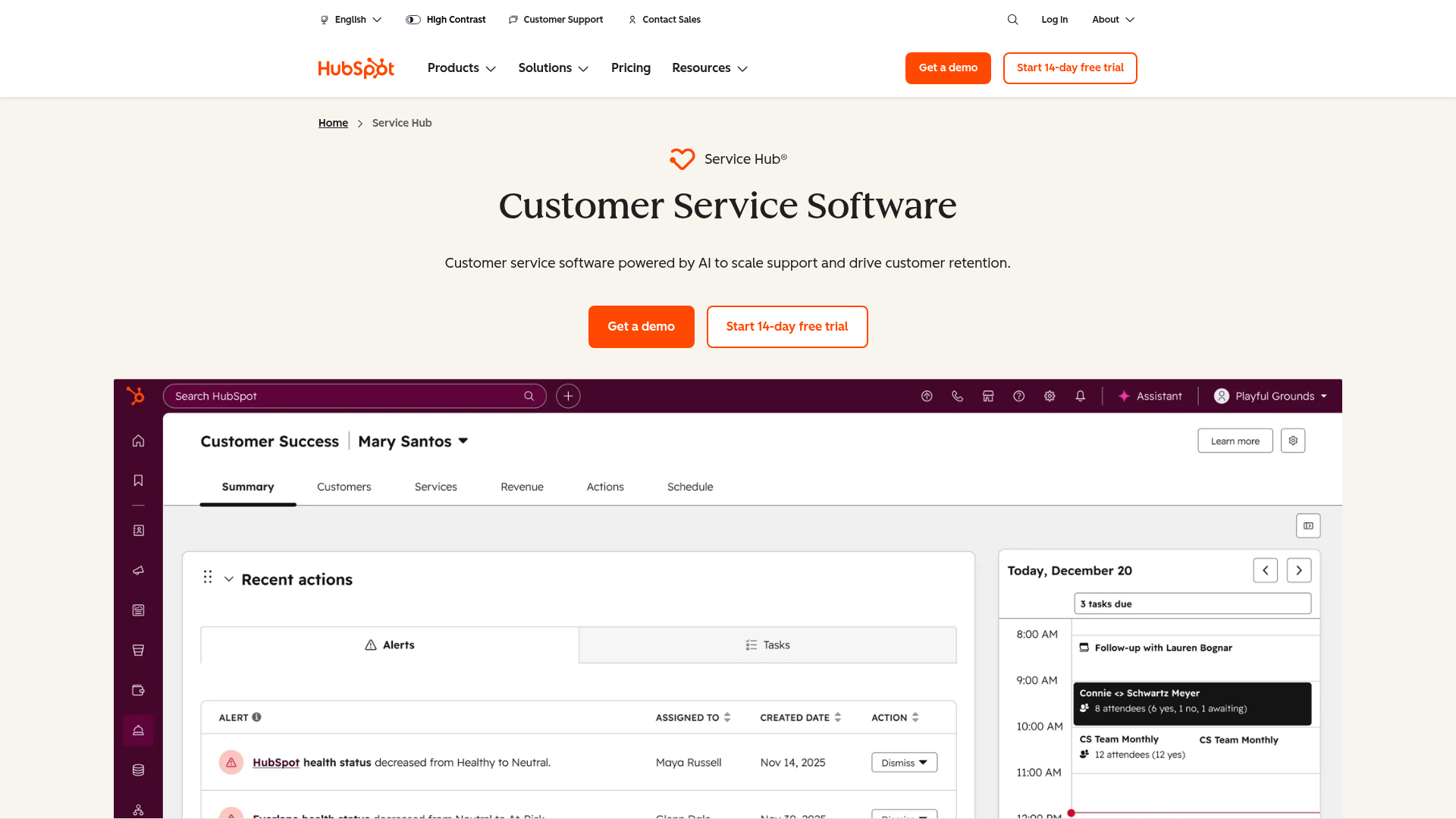Screen dimensions: 1456x819
Task: Select the megaphone Marketing icon in the sidebar
Action: tap(138, 570)
